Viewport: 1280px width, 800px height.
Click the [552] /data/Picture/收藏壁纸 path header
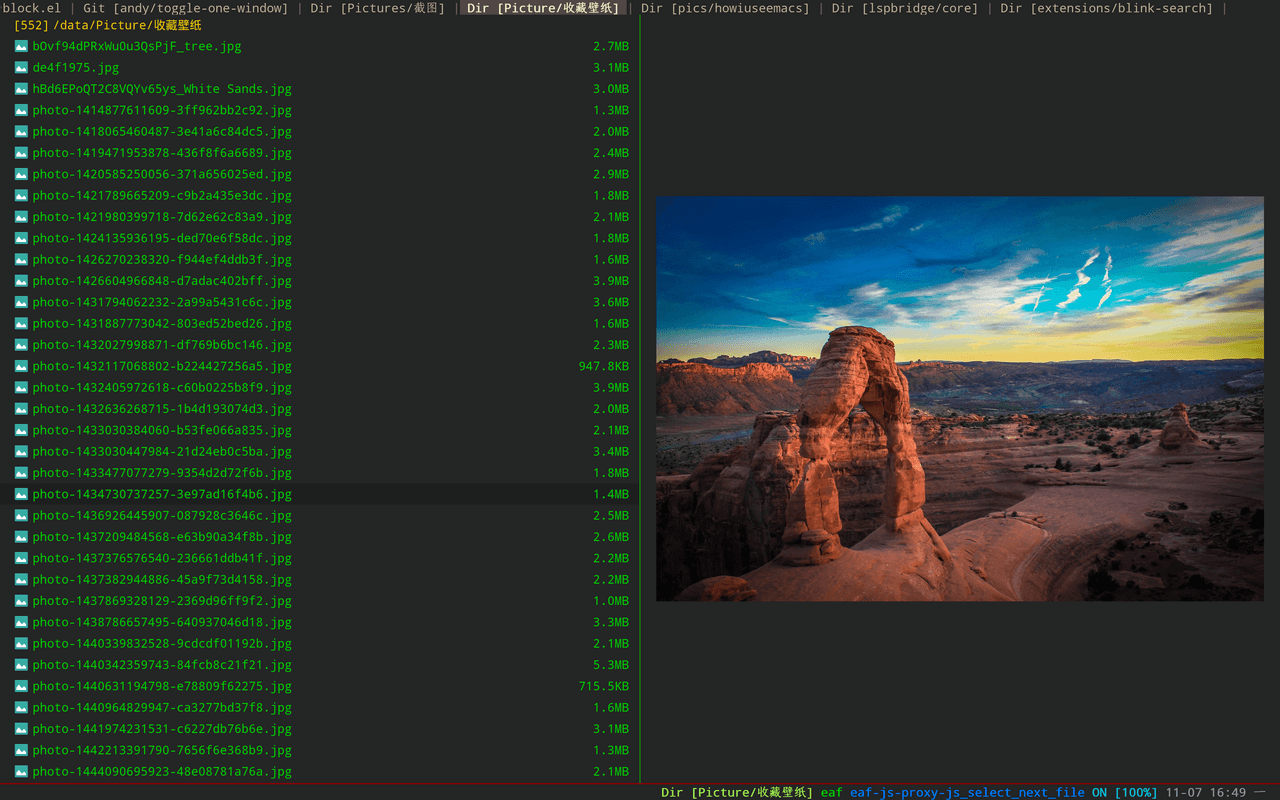pos(108,25)
